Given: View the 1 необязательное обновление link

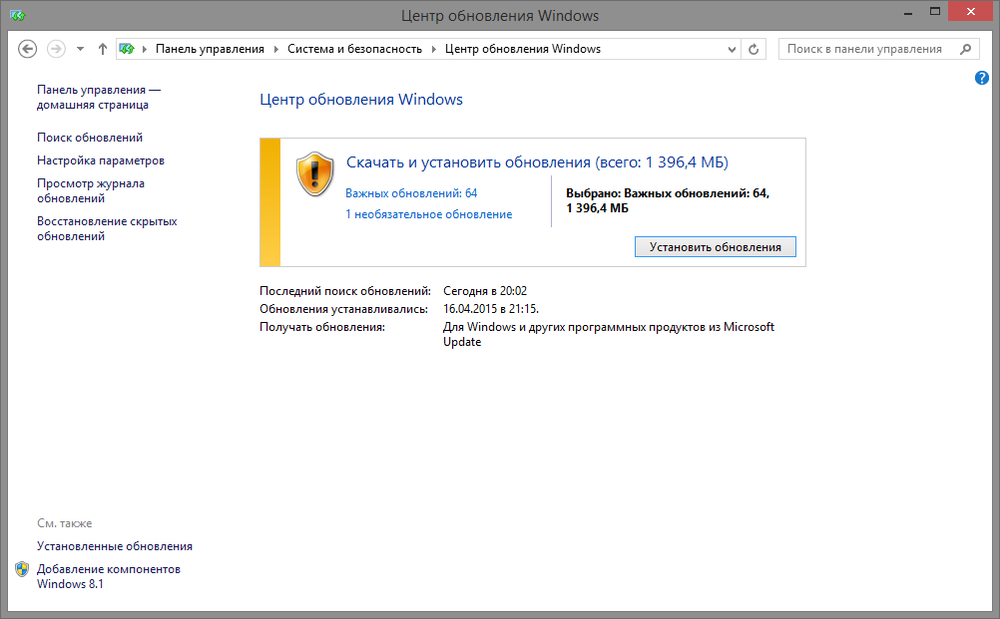Looking at the screenshot, I should (x=428, y=214).
